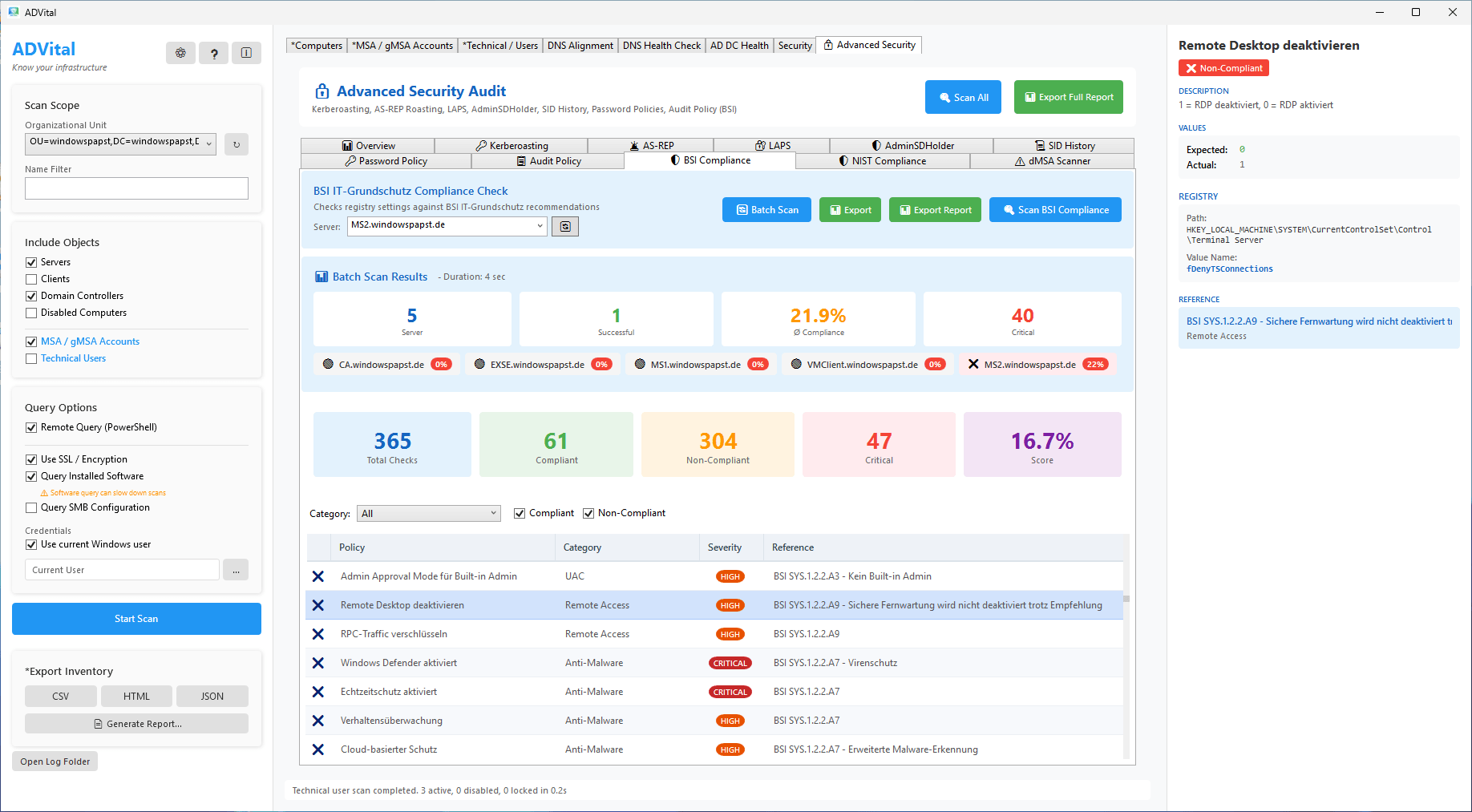
Task: Open the Organizational Unit dropdown
Action: pyautogui.click(x=208, y=144)
